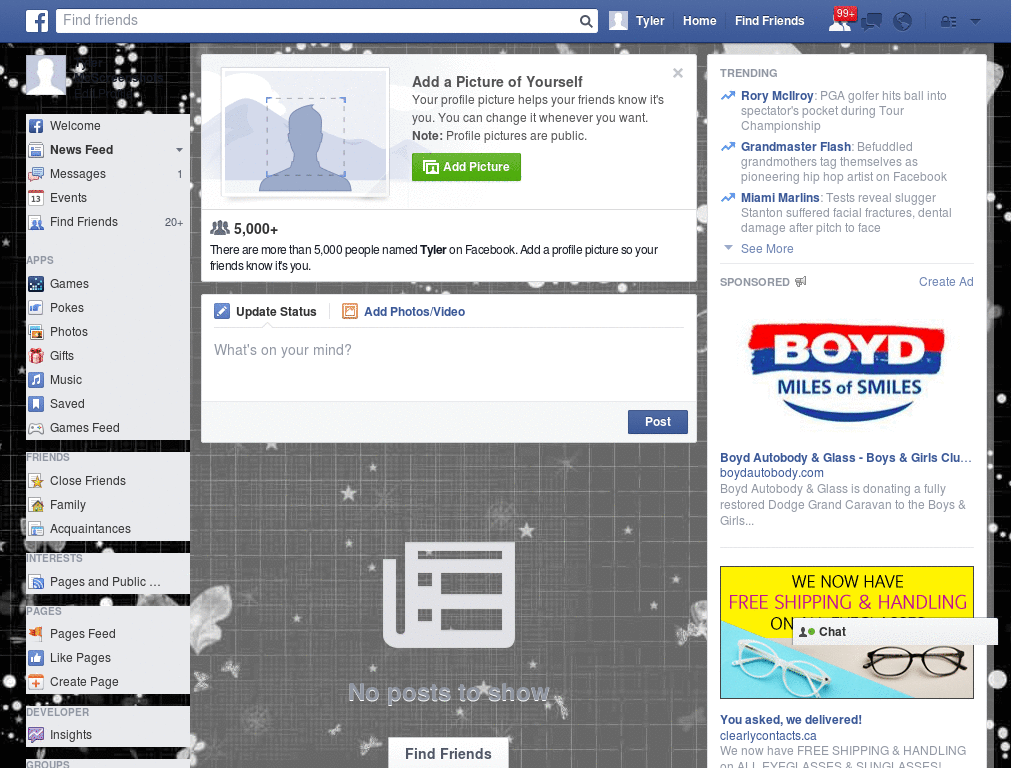Click the green Add Picture button
Screen dimensions: 1024x768
[x=466, y=167]
